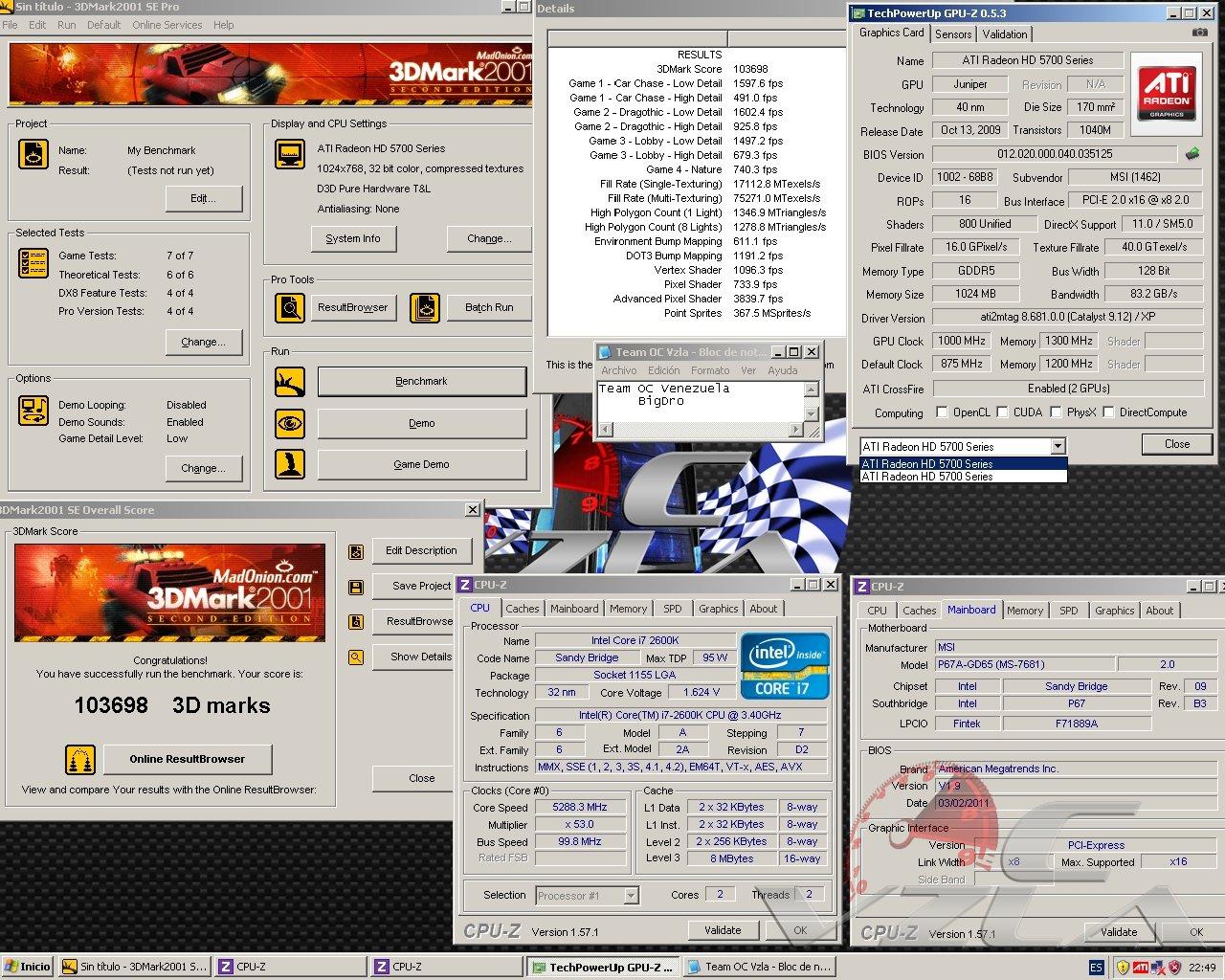Toggle the DirectCompute checkbox in GPU-Z
Image resolution: width=1225 pixels, height=980 pixels.
[1108, 412]
